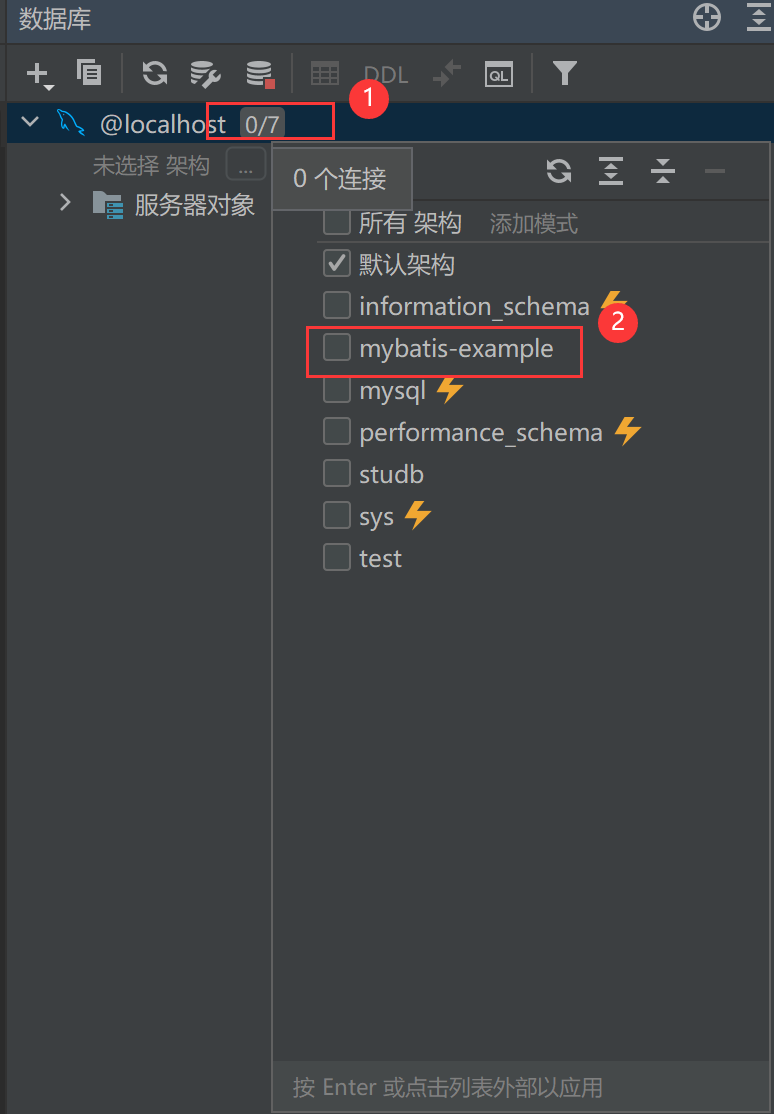
Task: Click the globe icon in the title bar
Action: 706,17
